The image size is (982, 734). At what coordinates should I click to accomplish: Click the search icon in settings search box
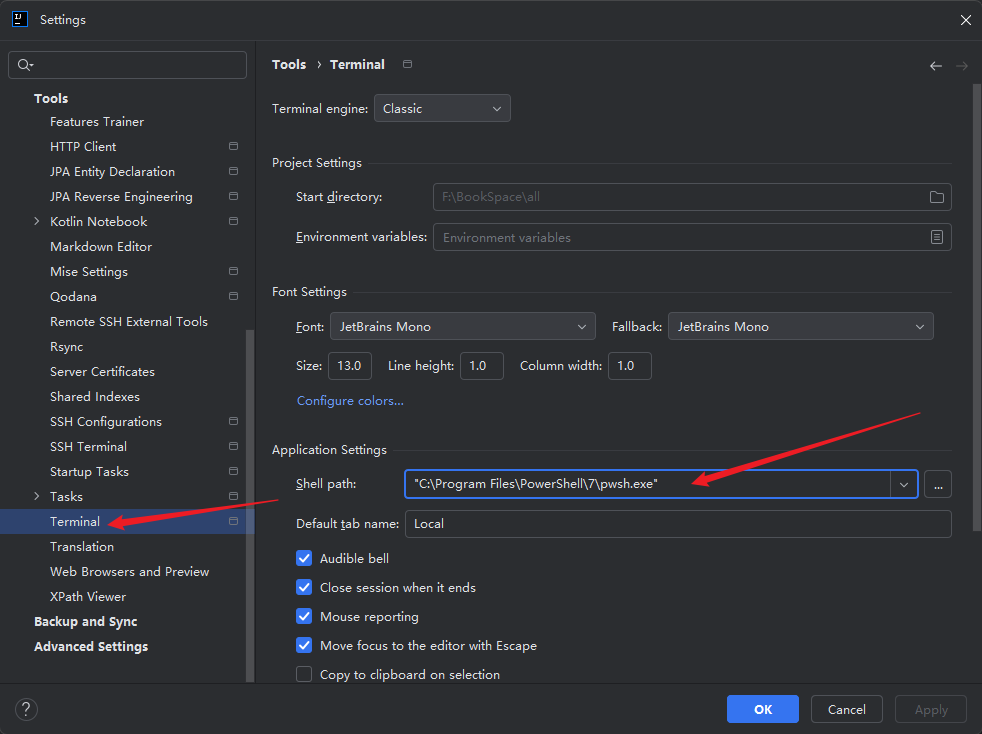point(25,65)
